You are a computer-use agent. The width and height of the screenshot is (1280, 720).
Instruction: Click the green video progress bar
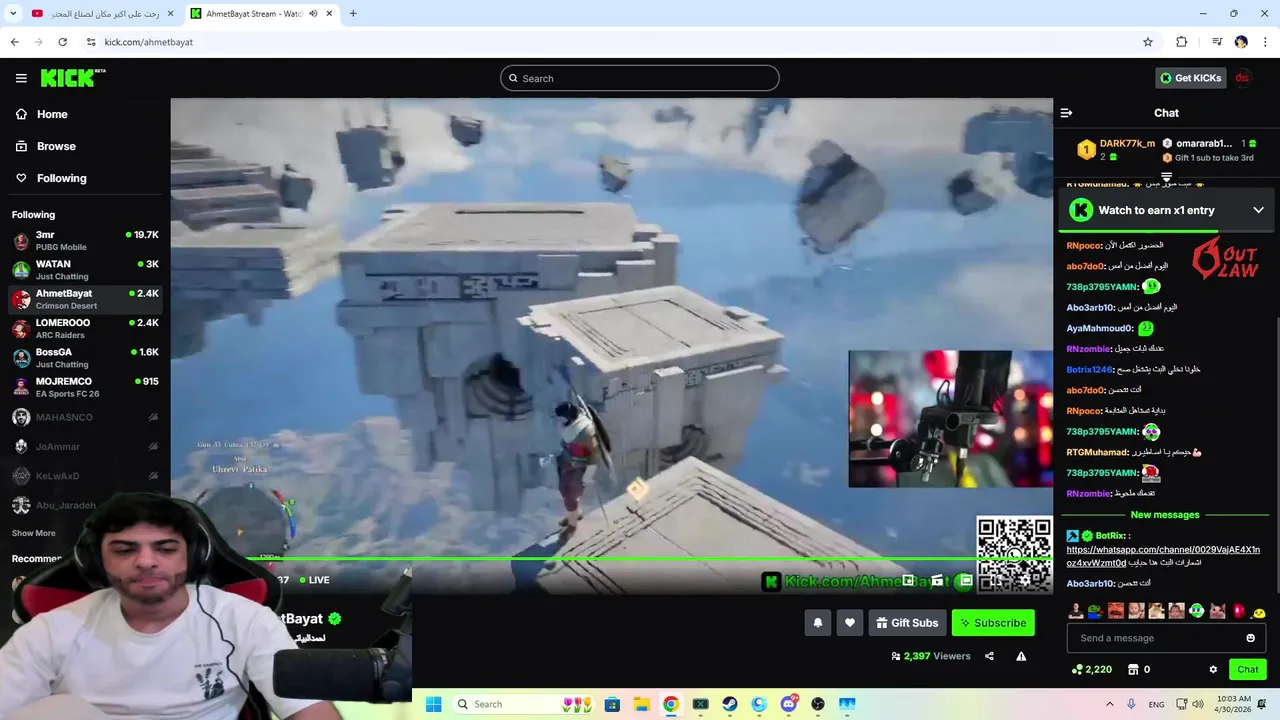click(610, 560)
